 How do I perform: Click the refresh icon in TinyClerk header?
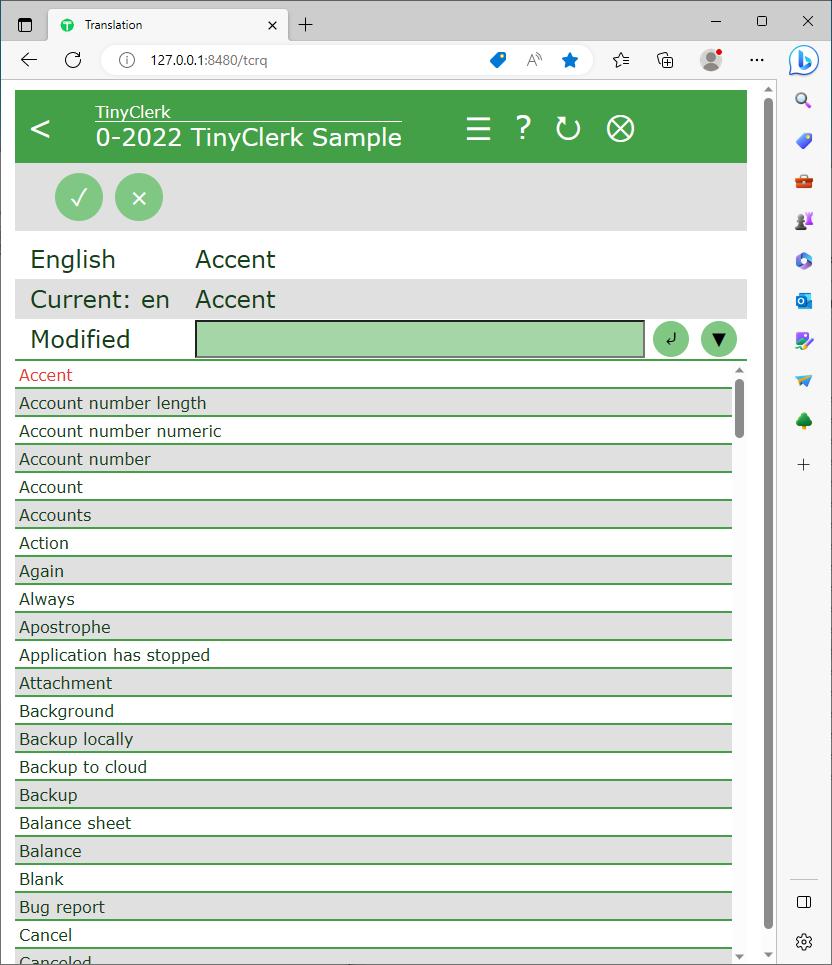pyautogui.click(x=568, y=129)
